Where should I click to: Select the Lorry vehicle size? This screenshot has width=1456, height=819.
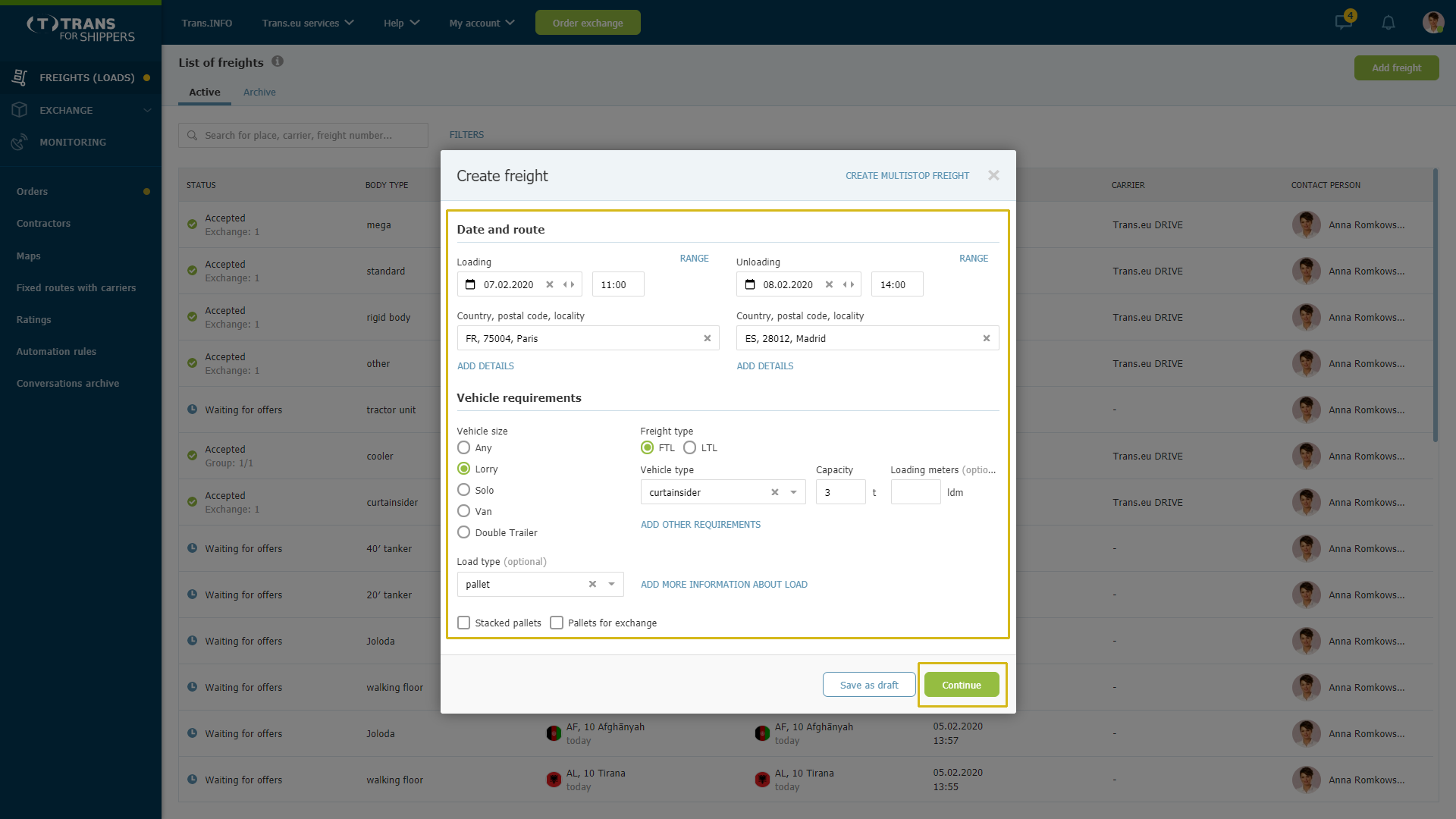pyautogui.click(x=463, y=469)
